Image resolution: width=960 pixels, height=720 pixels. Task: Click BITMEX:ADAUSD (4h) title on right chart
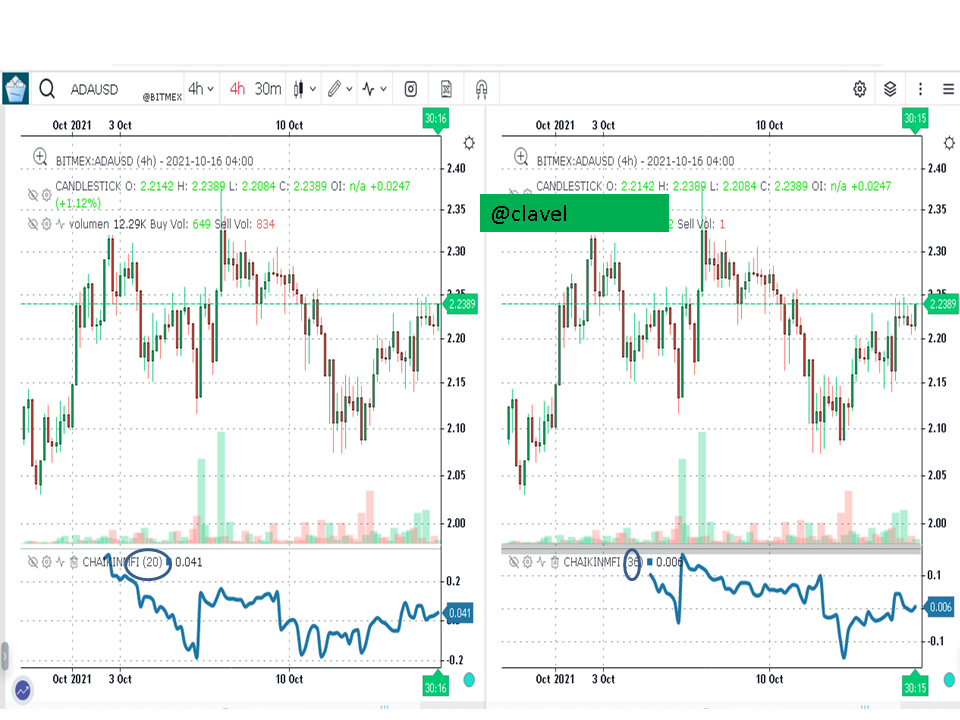635,161
